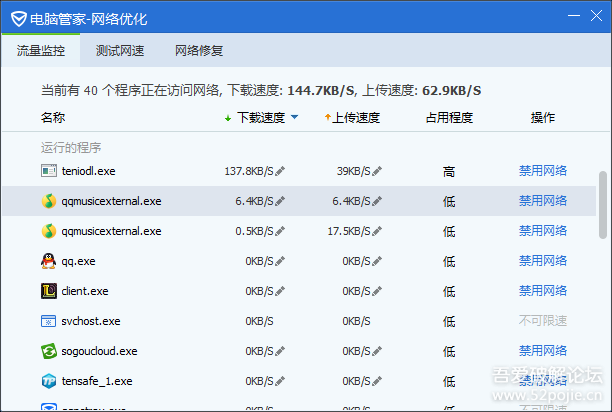Edit upload limit pencil for qq.exe
Screen dimensions: 612x412
[x=377, y=261]
